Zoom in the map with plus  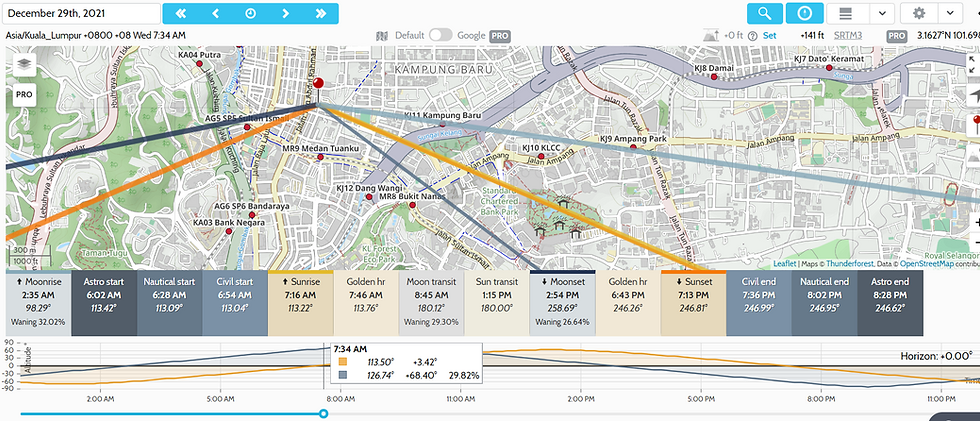(x=975, y=222)
